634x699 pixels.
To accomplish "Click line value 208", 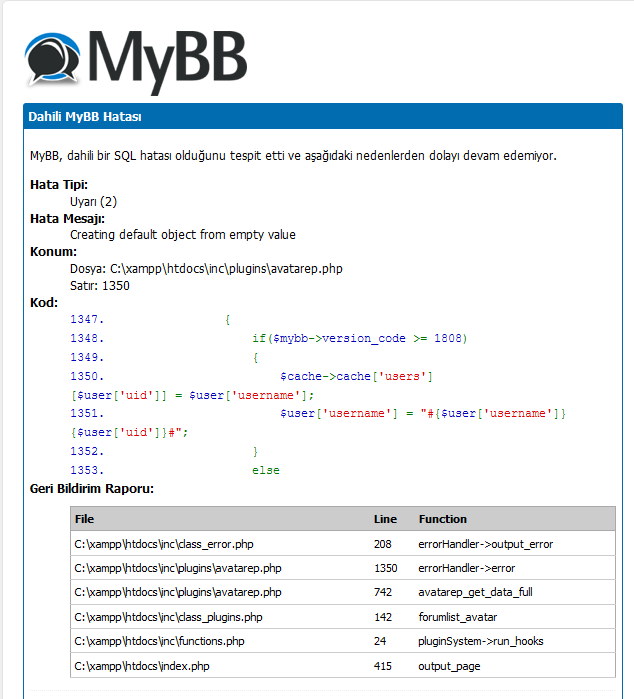I will tap(383, 544).
